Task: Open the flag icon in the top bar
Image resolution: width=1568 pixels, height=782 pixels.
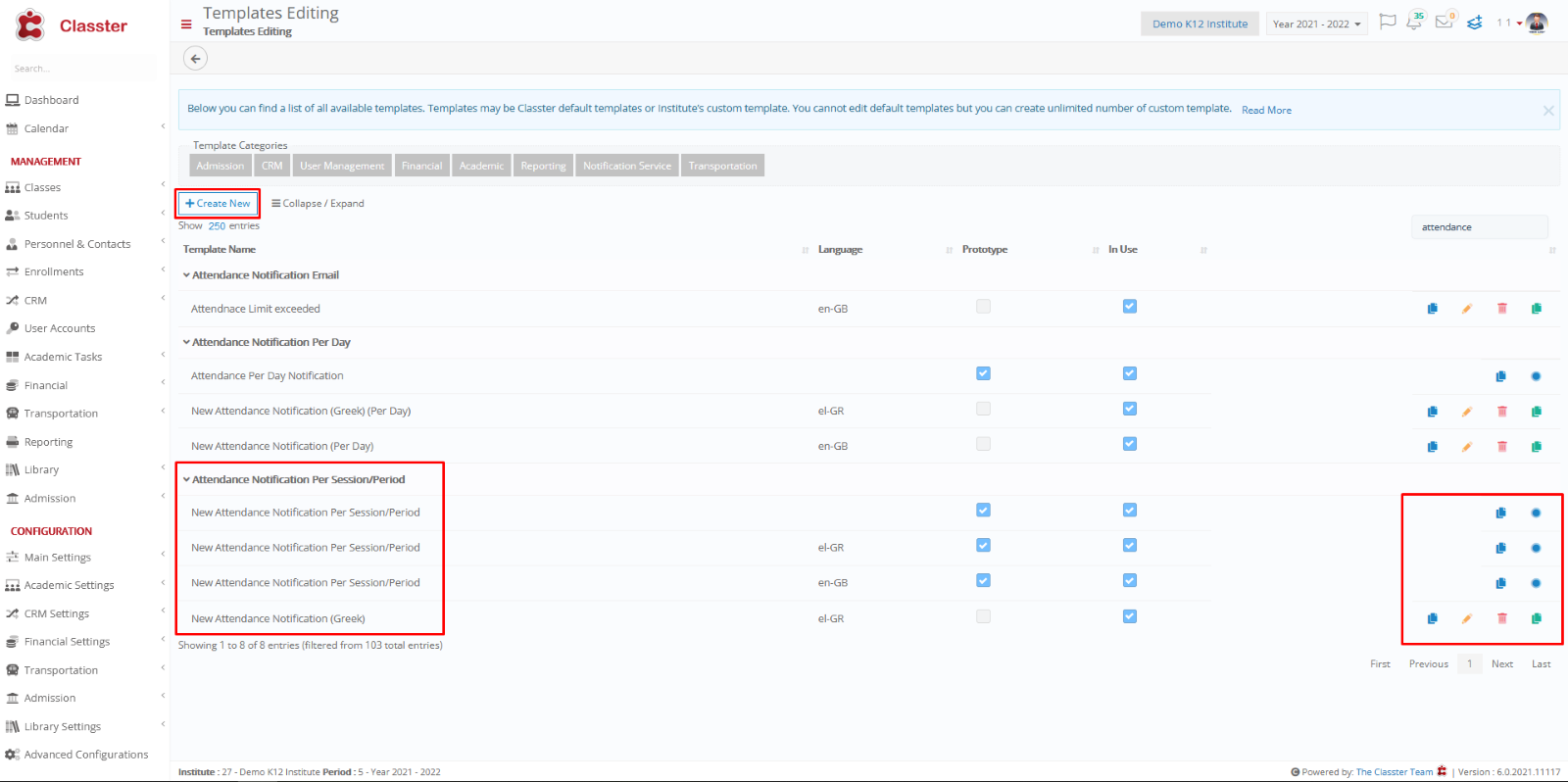Action: [1387, 22]
